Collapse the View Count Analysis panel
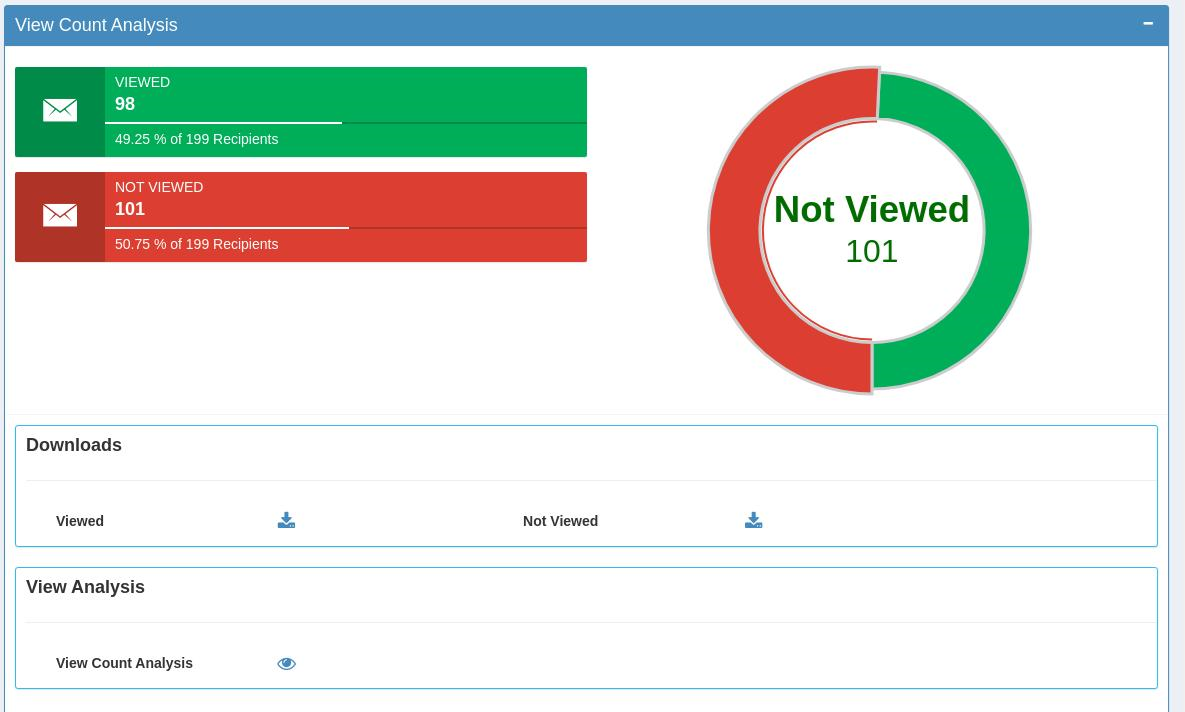This screenshot has height=712, width=1185. [x=1147, y=23]
